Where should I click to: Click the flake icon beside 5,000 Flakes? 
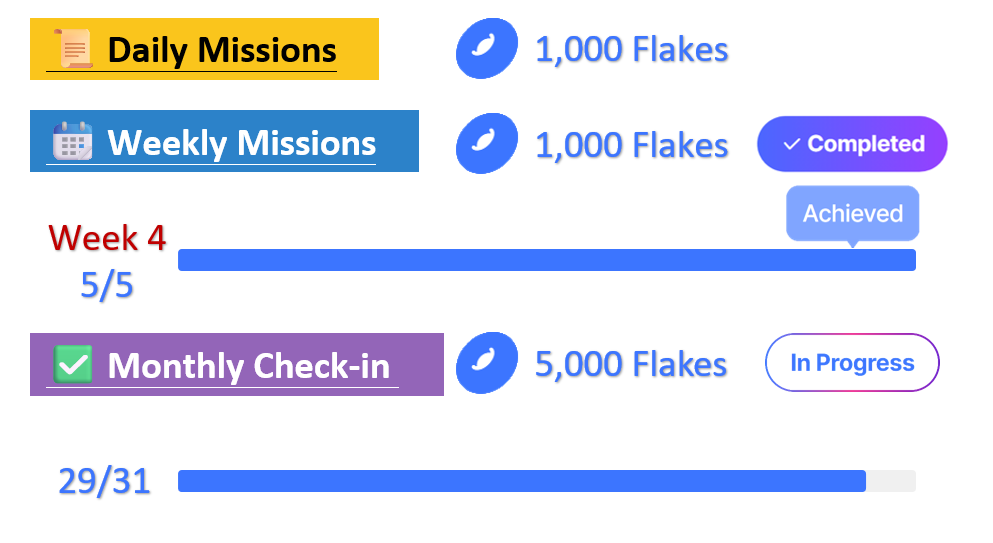tap(487, 363)
